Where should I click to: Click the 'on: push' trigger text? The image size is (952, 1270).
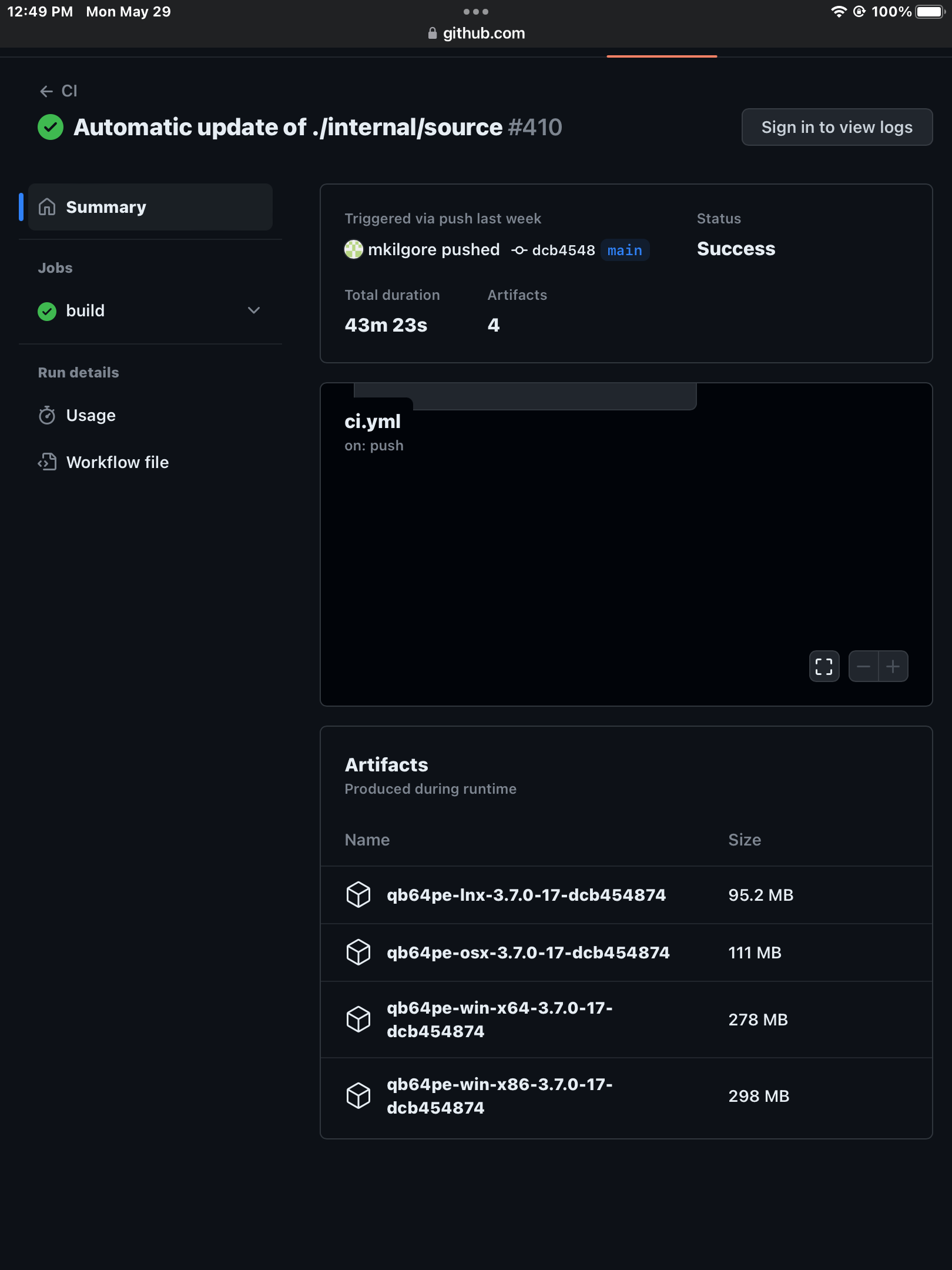(374, 446)
